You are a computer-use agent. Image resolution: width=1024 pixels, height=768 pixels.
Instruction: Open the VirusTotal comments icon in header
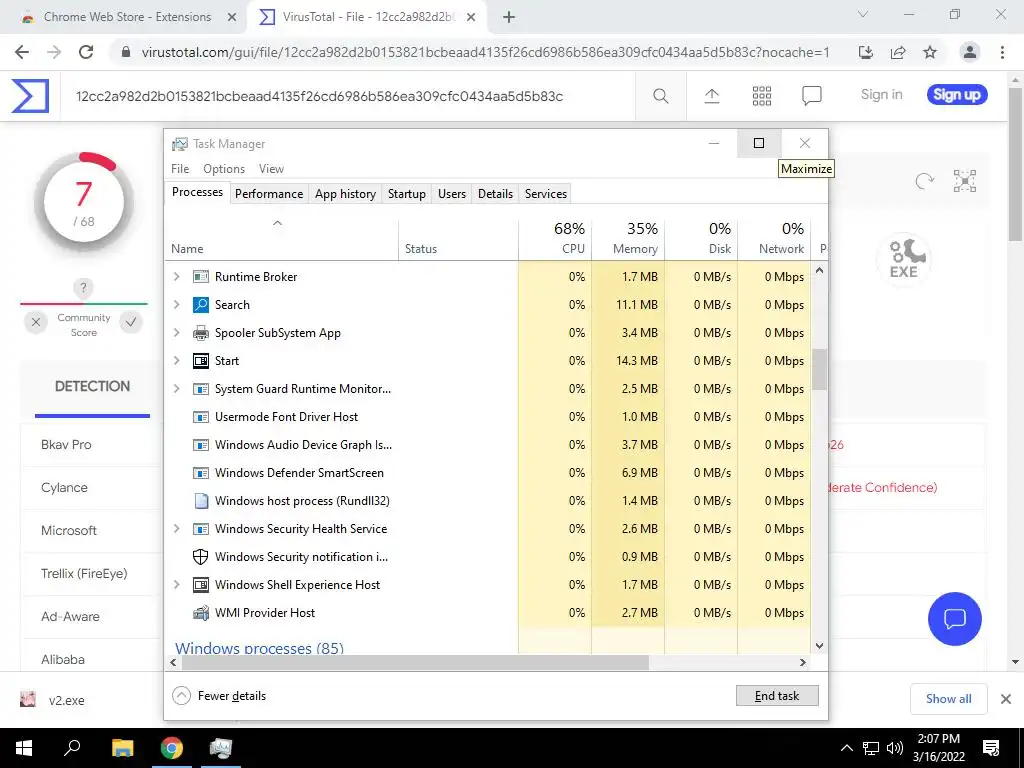[811, 96]
